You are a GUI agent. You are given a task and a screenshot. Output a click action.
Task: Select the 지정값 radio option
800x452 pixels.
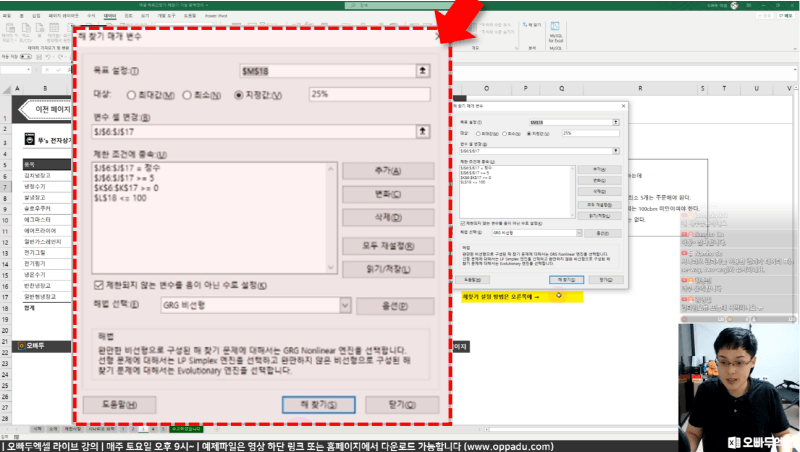tap(238, 95)
